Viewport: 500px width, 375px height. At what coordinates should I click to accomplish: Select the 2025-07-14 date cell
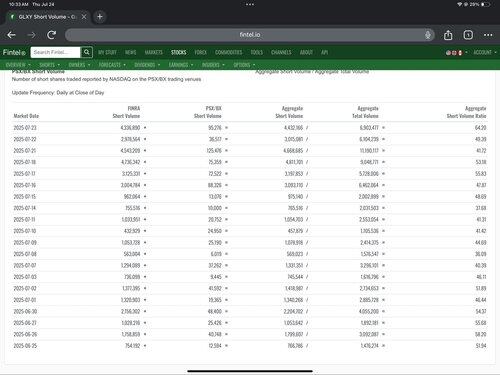click(25, 208)
